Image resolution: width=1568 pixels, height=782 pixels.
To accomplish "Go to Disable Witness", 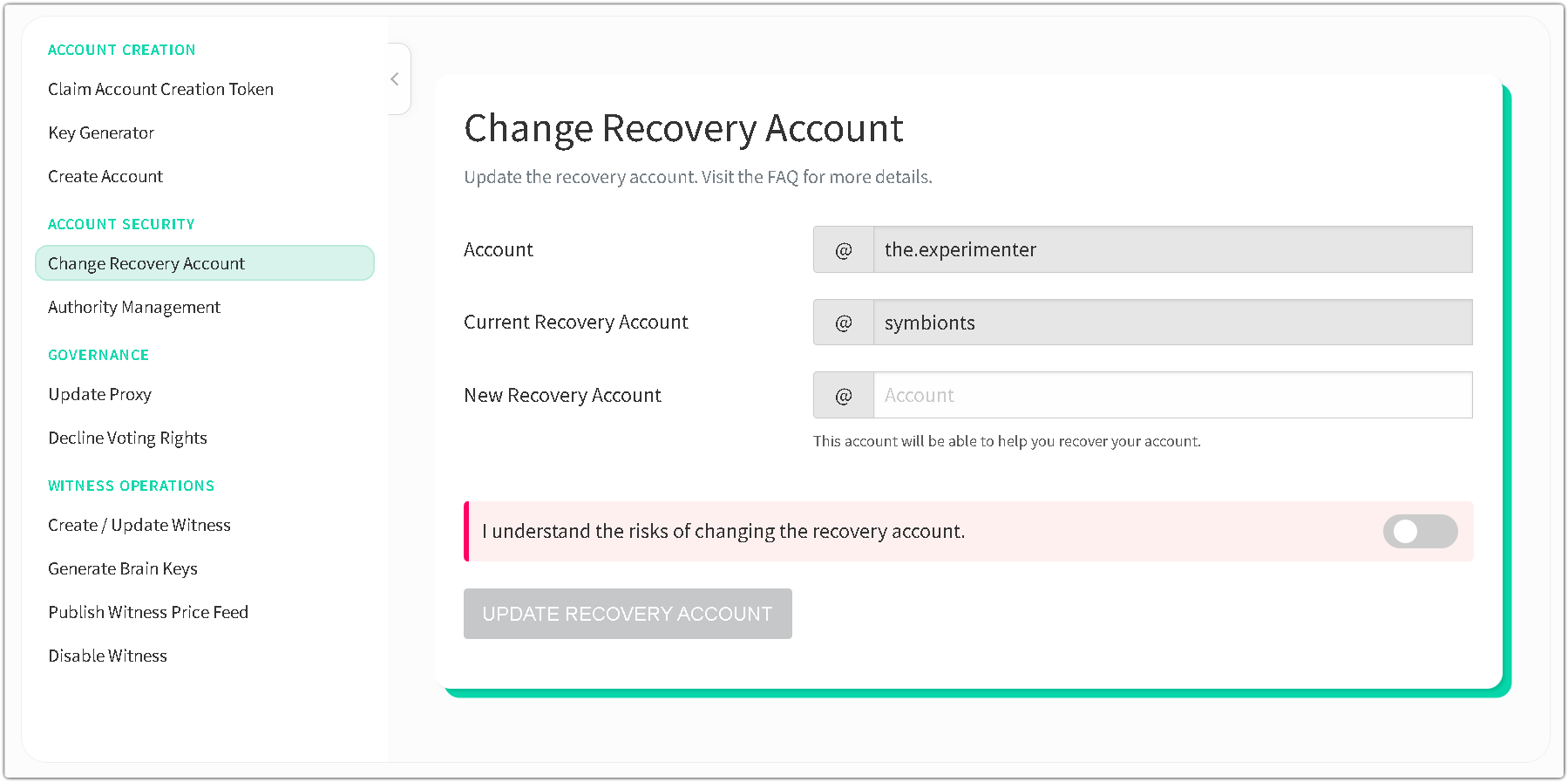I will click(x=108, y=656).
